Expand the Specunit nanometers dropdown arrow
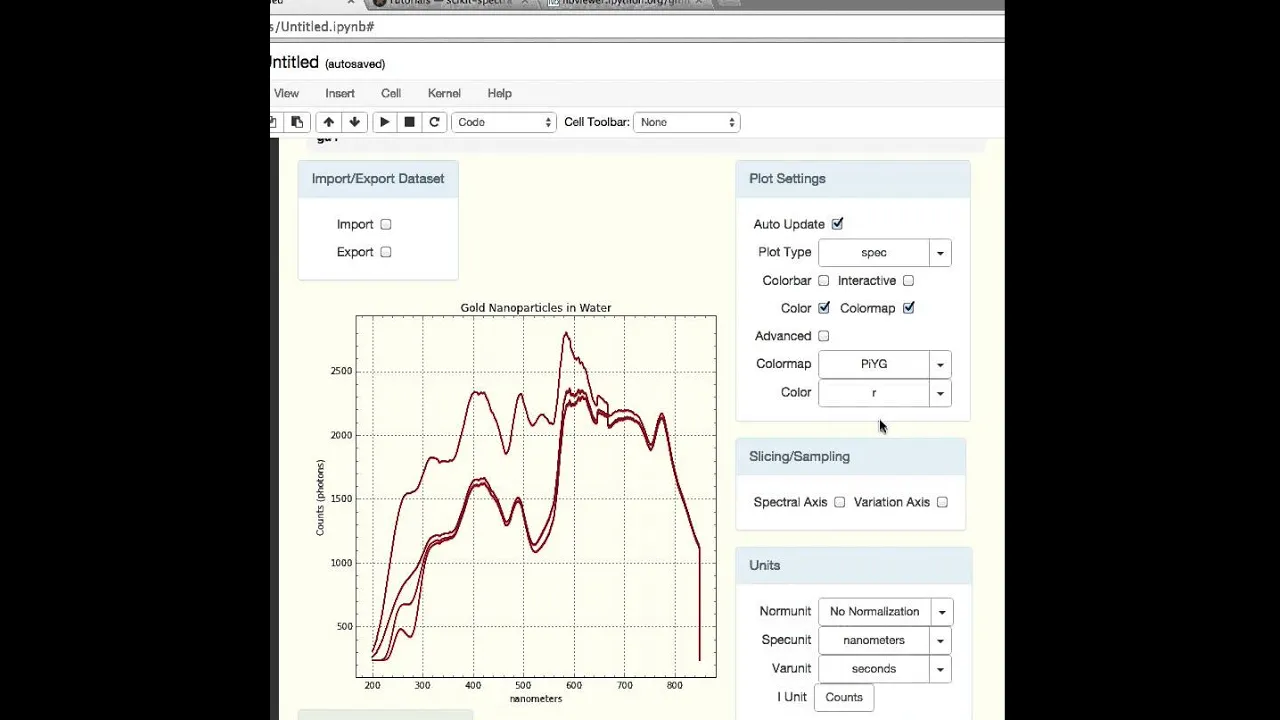Screen dimensions: 1280x720 pyautogui.click(x=940, y=641)
